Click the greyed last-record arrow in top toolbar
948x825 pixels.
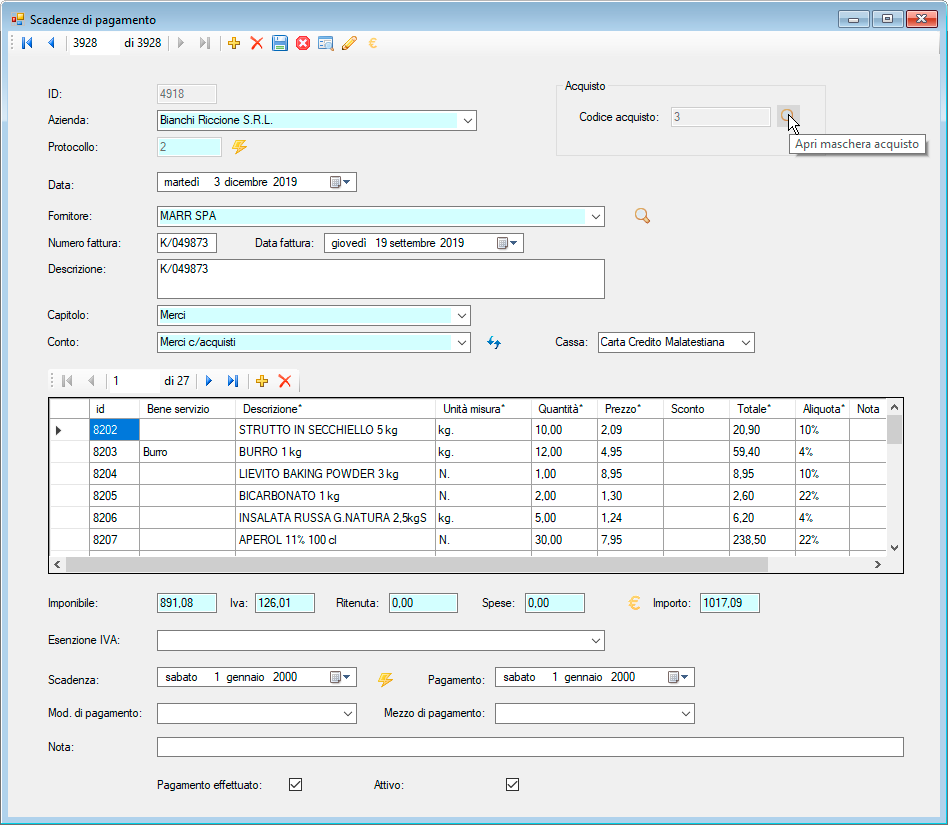[205, 43]
